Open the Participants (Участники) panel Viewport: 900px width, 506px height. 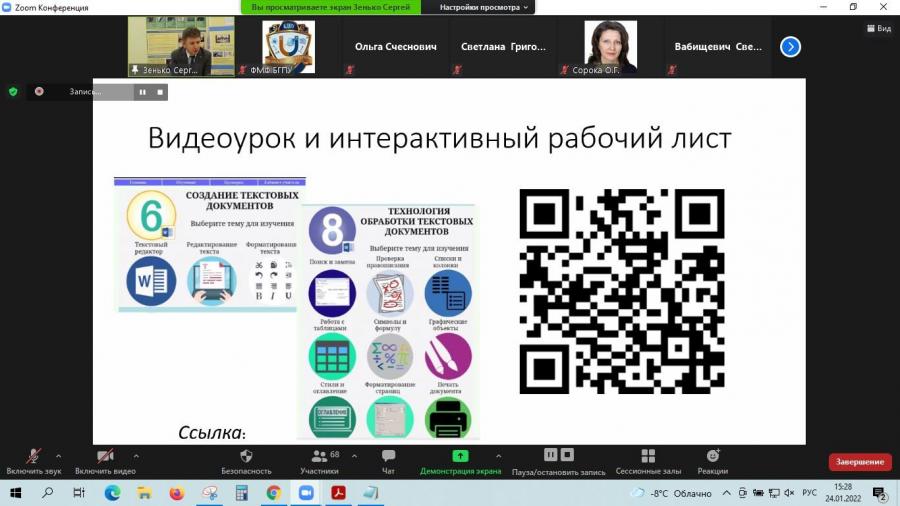point(319,456)
